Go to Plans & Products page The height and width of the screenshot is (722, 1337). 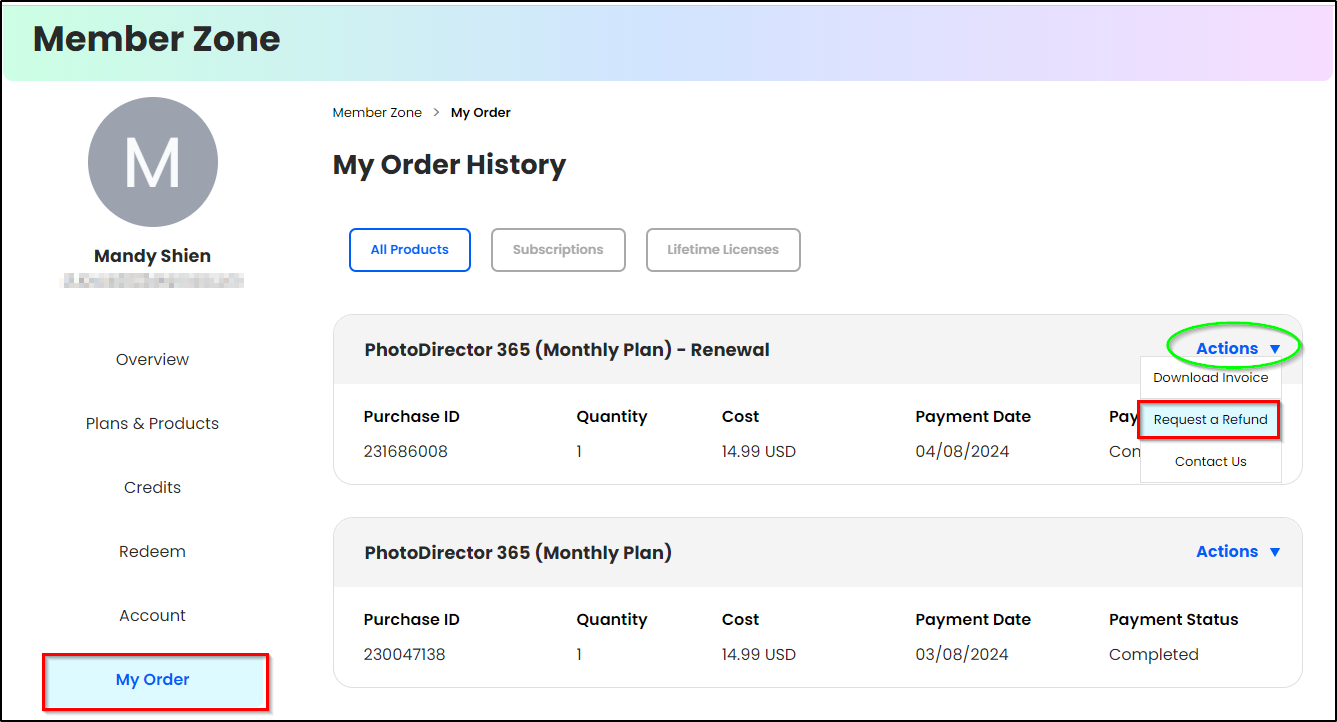[x=152, y=423]
